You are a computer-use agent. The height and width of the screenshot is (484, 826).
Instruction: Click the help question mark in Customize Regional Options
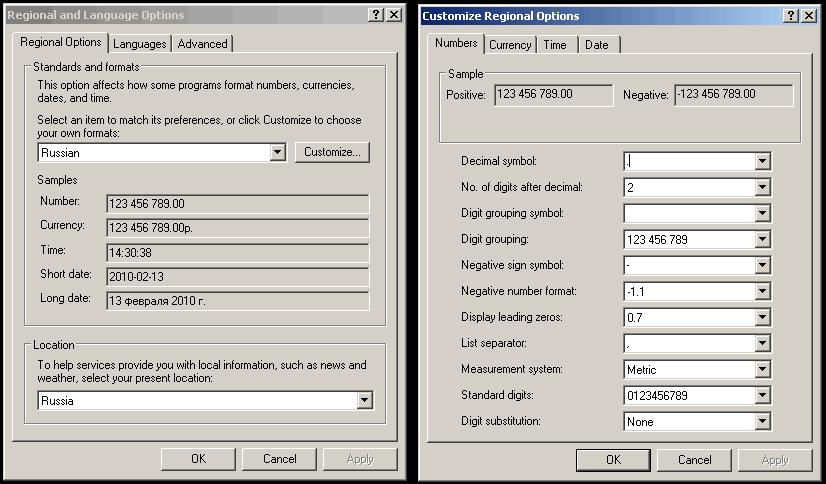(790, 16)
